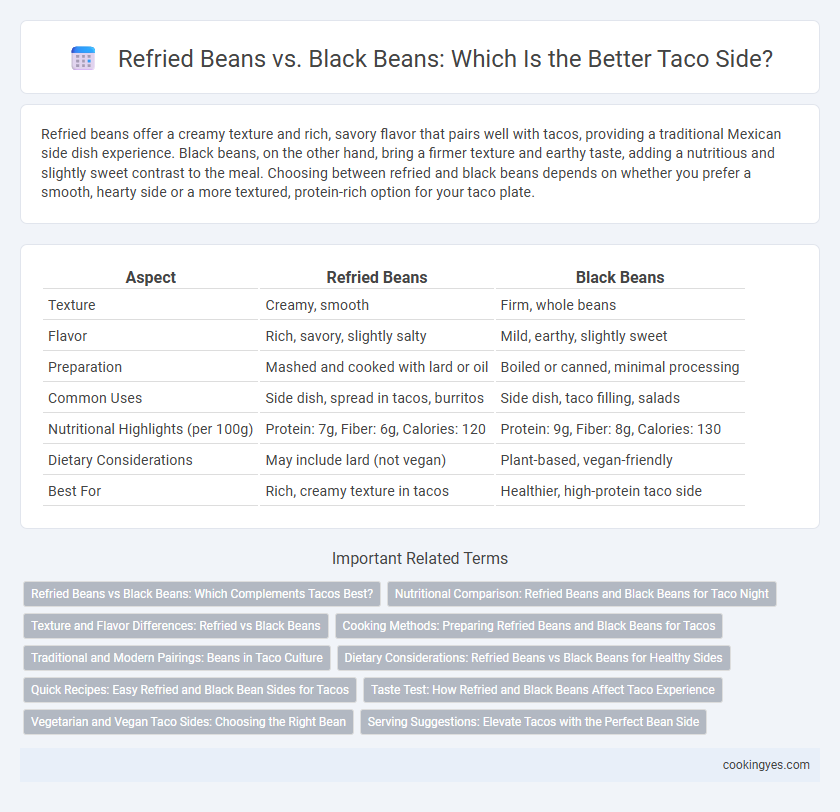Open 'Taste Test' taco experience tag
The image size is (840, 812).
(x=543, y=690)
